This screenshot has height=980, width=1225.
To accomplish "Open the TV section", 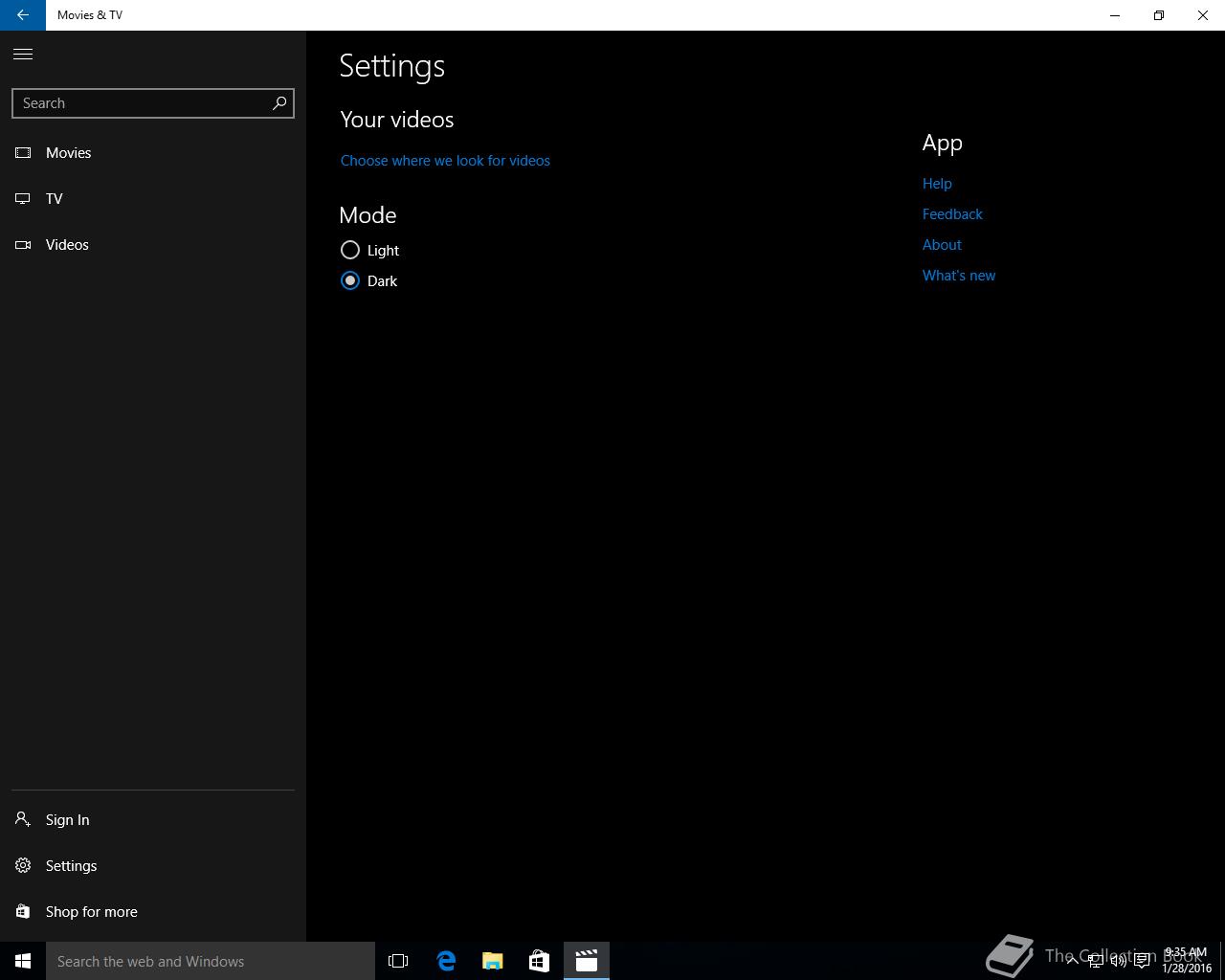I will [153, 199].
